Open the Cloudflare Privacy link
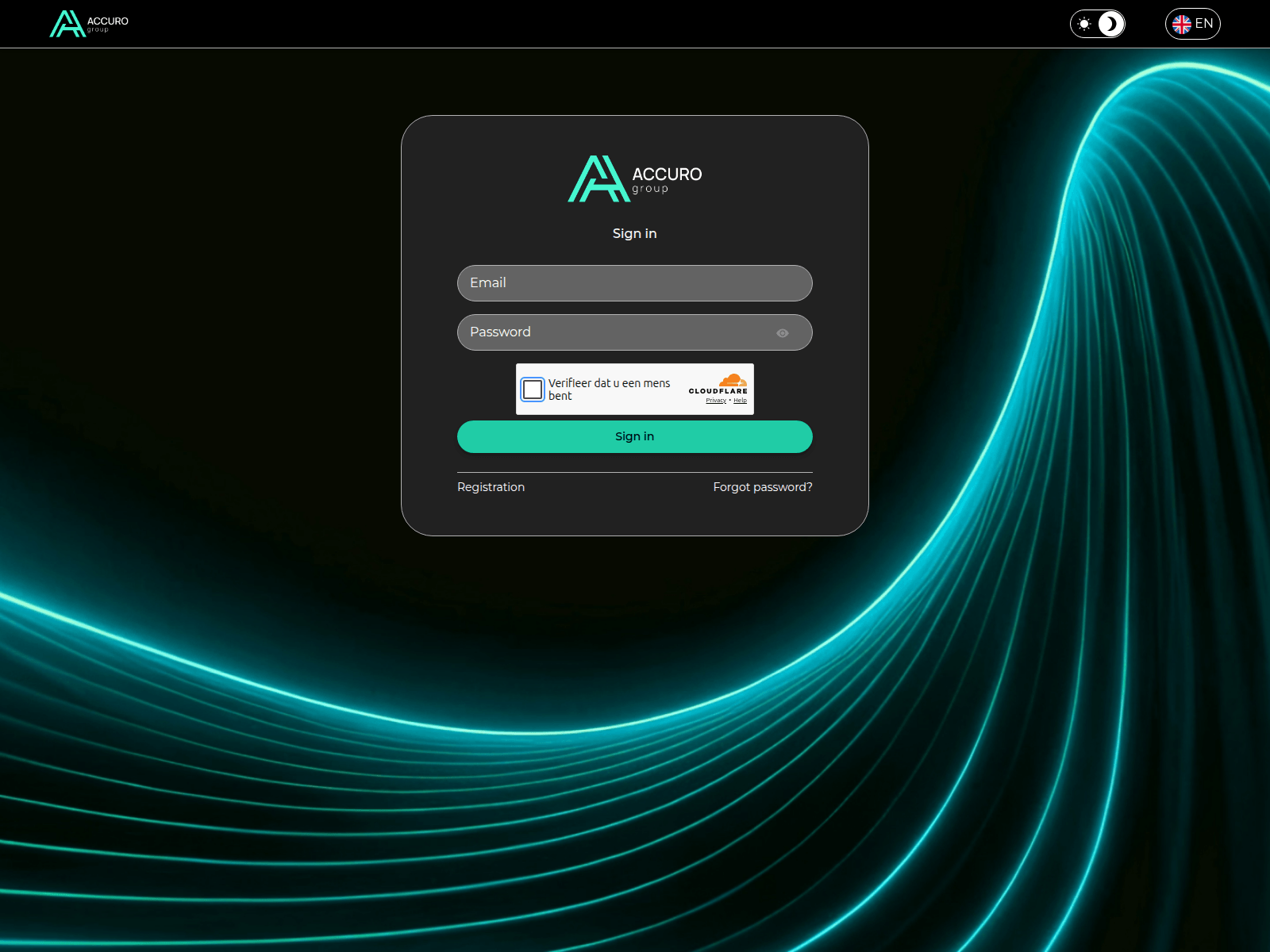Image resolution: width=1270 pixels, height=952 pixels. (x=716, y=401)
